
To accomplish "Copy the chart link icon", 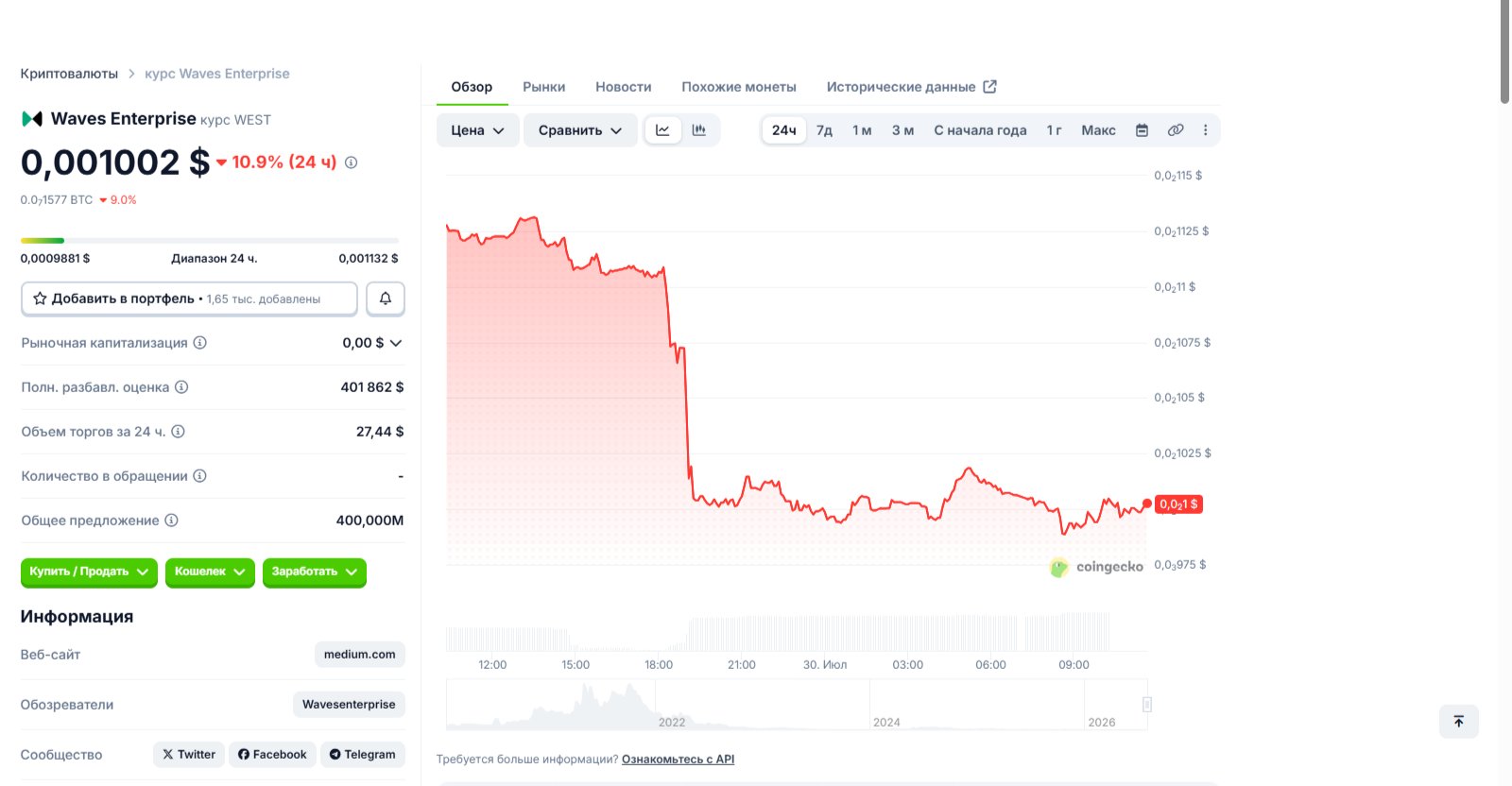I will [1176, 130].
